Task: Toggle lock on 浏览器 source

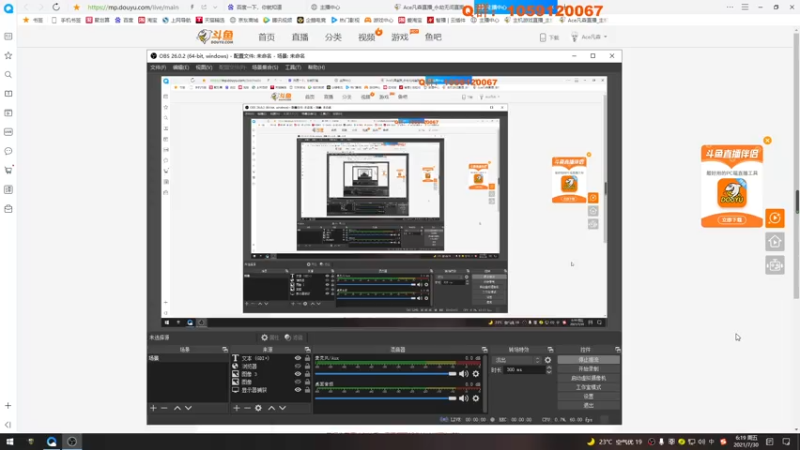Action: [307, 366]
